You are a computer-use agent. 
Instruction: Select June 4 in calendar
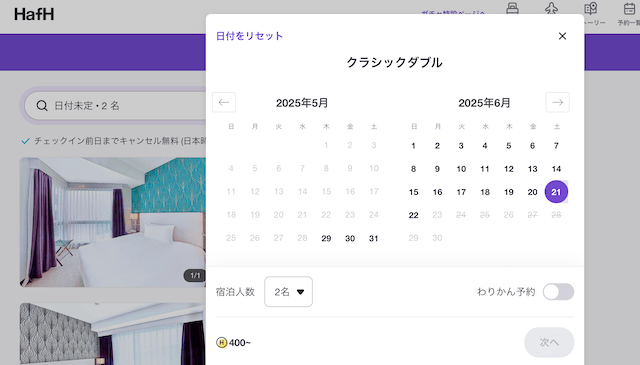(x=485, y=146)
